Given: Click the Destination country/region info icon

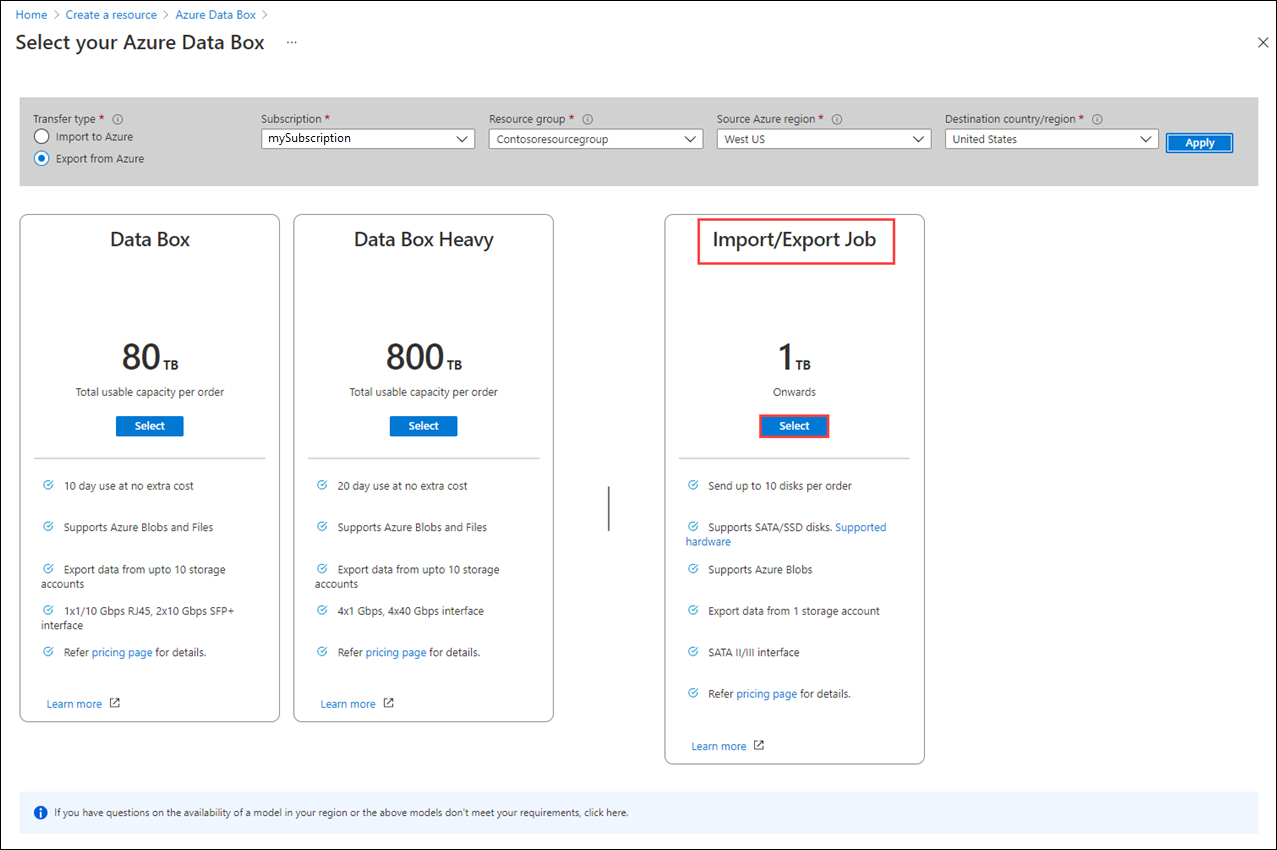Looking at the screenshot, I should [x=1097, y=117].
